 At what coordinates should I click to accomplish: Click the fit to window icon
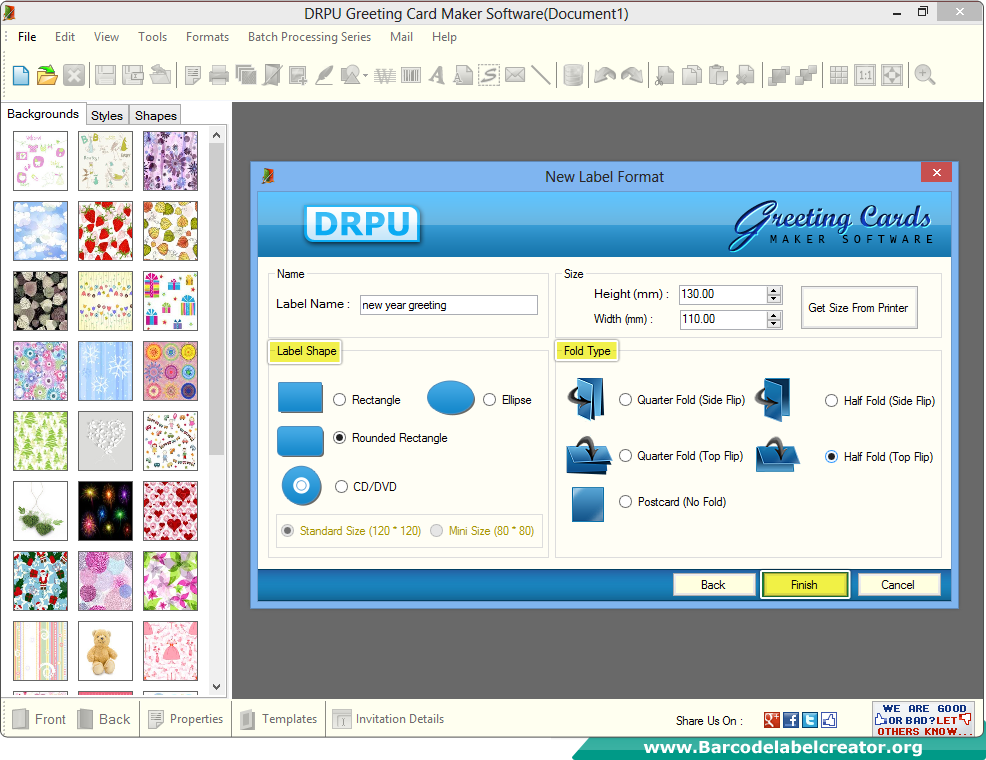[892, 75]
